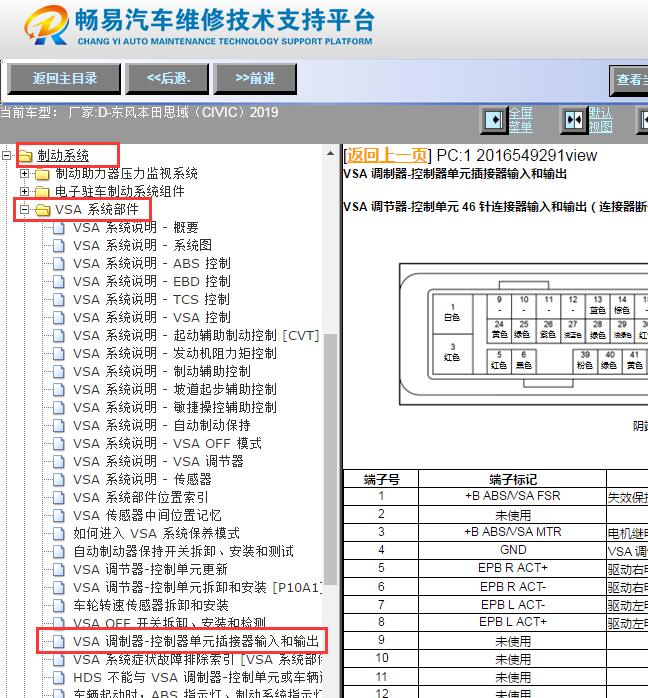
Task: Click the VSA 系统部件 folder icon
Action: click(x=43, y=210)
